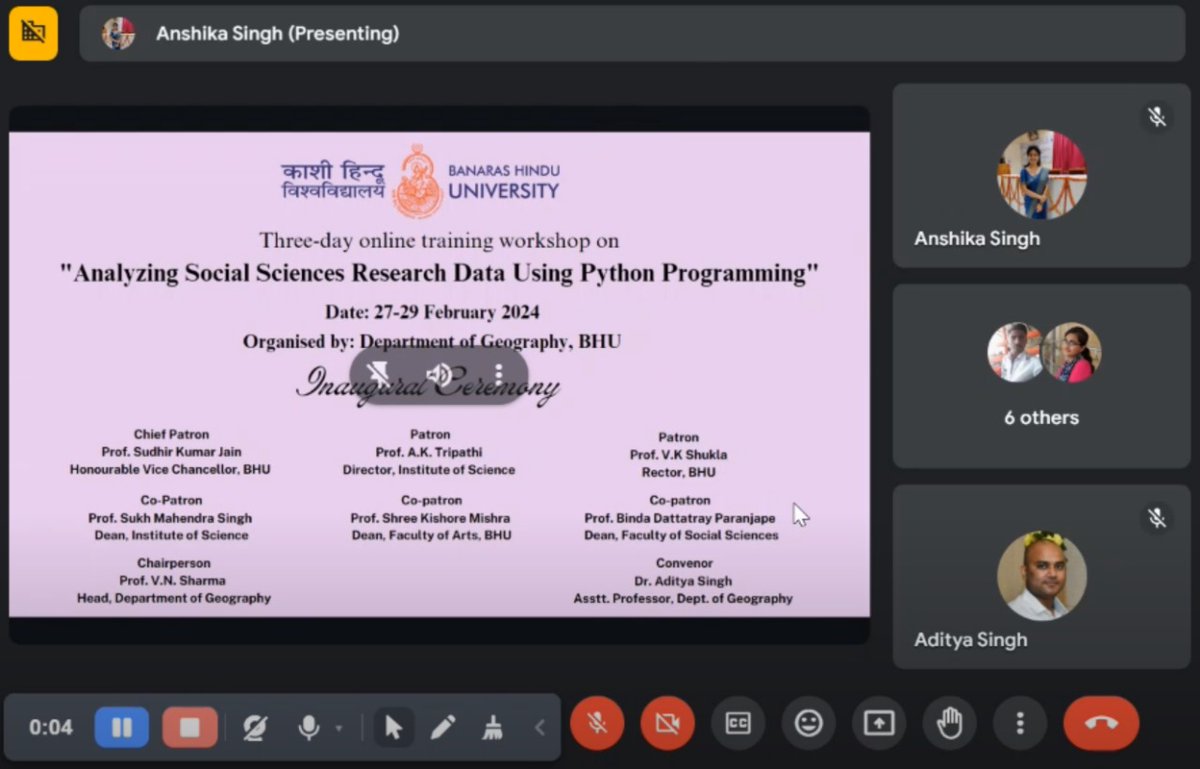1200x769 pixels.
Task: Stop the screen recording
Action: pos(190,727)
